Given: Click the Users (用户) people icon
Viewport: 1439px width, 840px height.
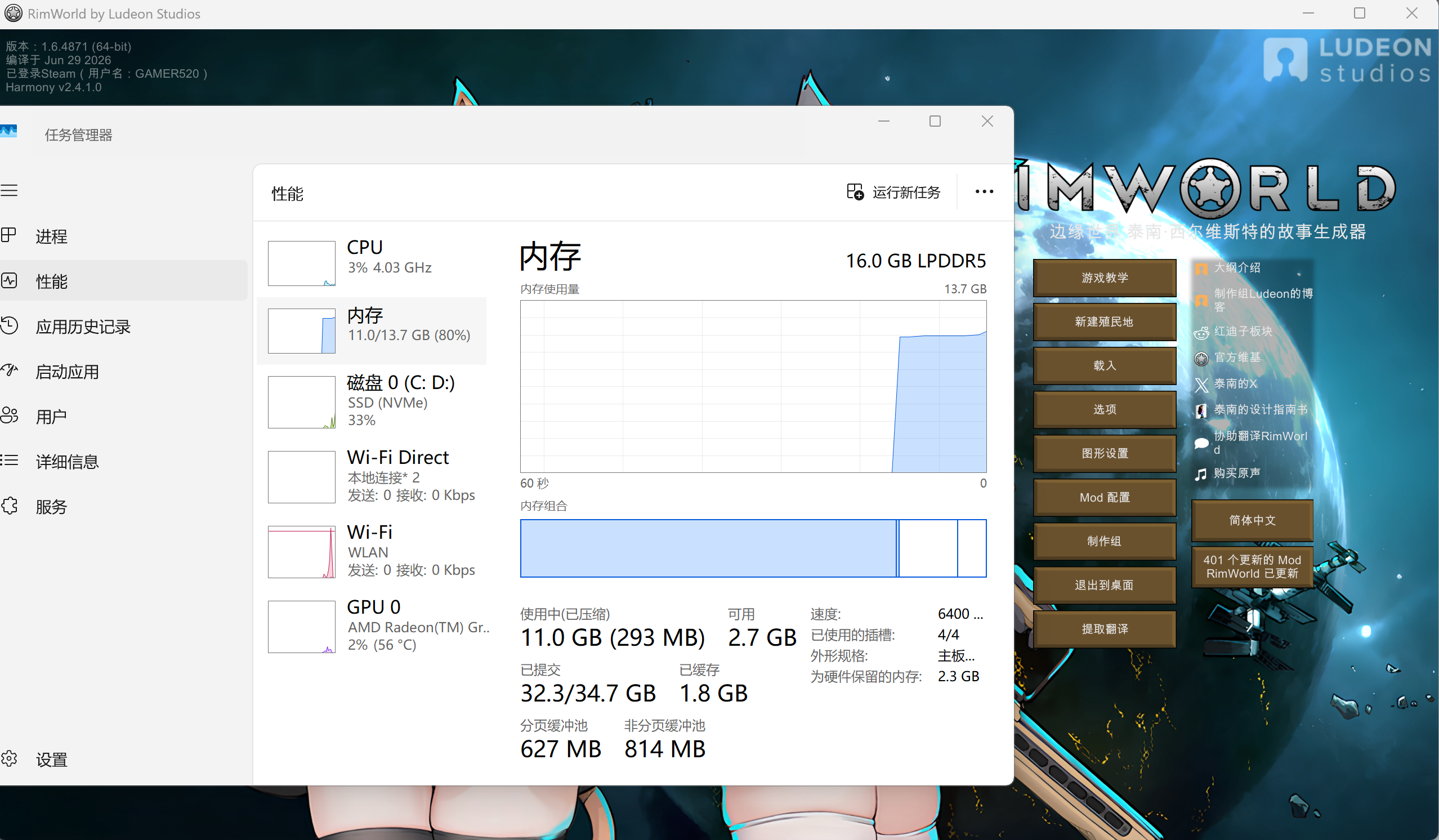Looking at the screenshot, I should [9, 415].
